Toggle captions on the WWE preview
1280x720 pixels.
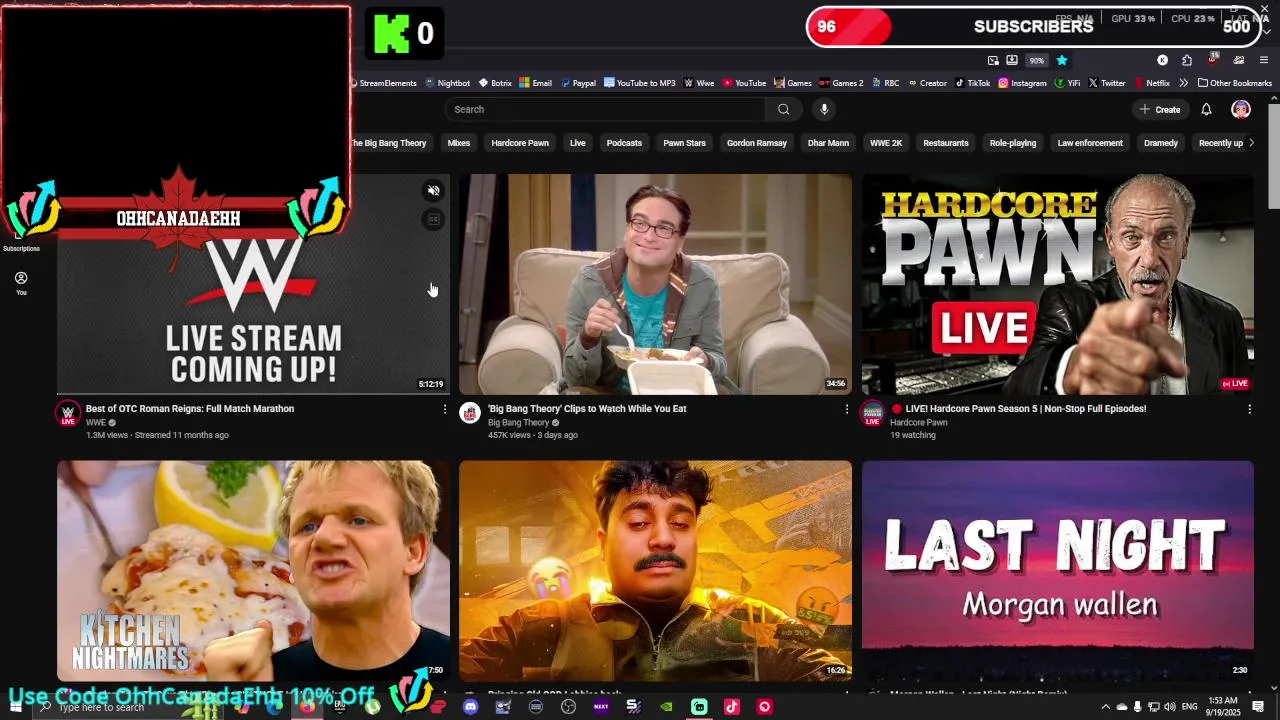tap(433, 219)
